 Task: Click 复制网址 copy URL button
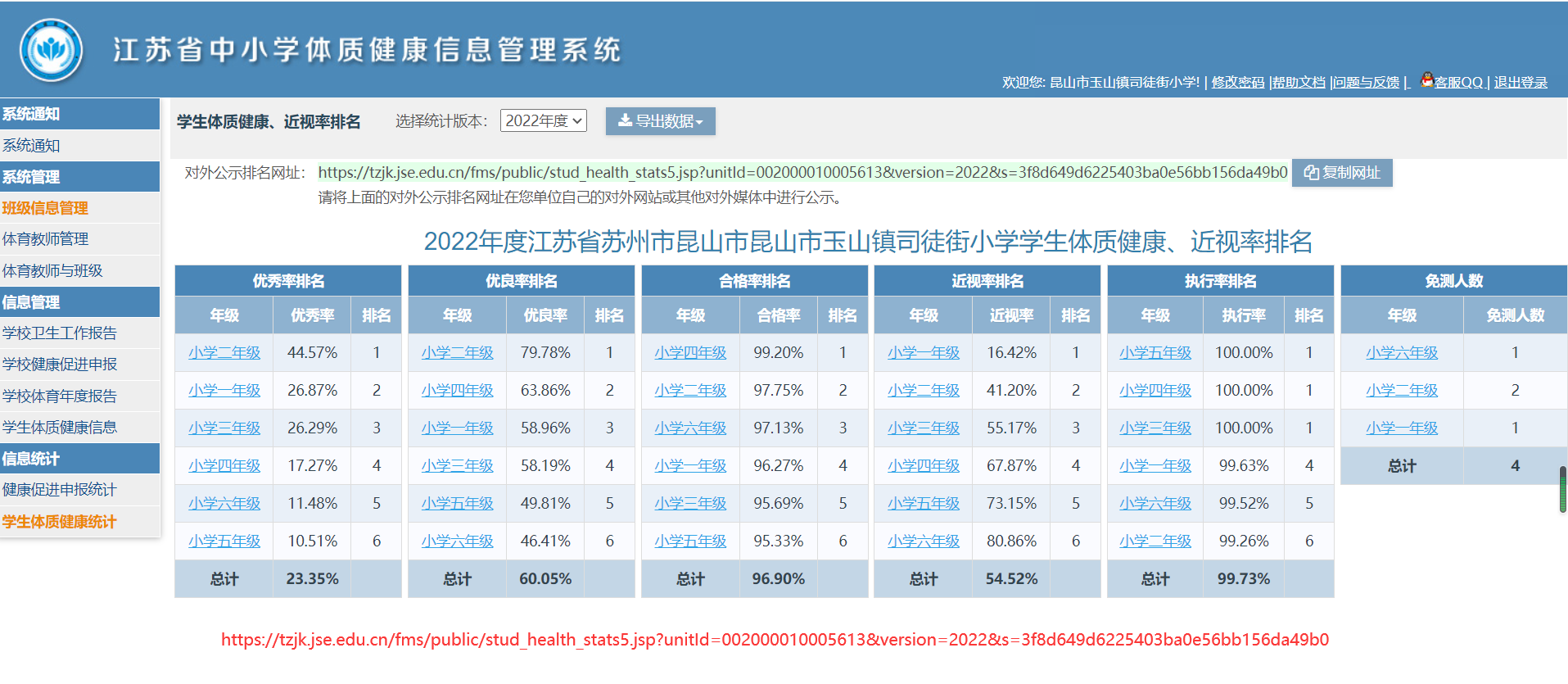[x=1342, y=173]
